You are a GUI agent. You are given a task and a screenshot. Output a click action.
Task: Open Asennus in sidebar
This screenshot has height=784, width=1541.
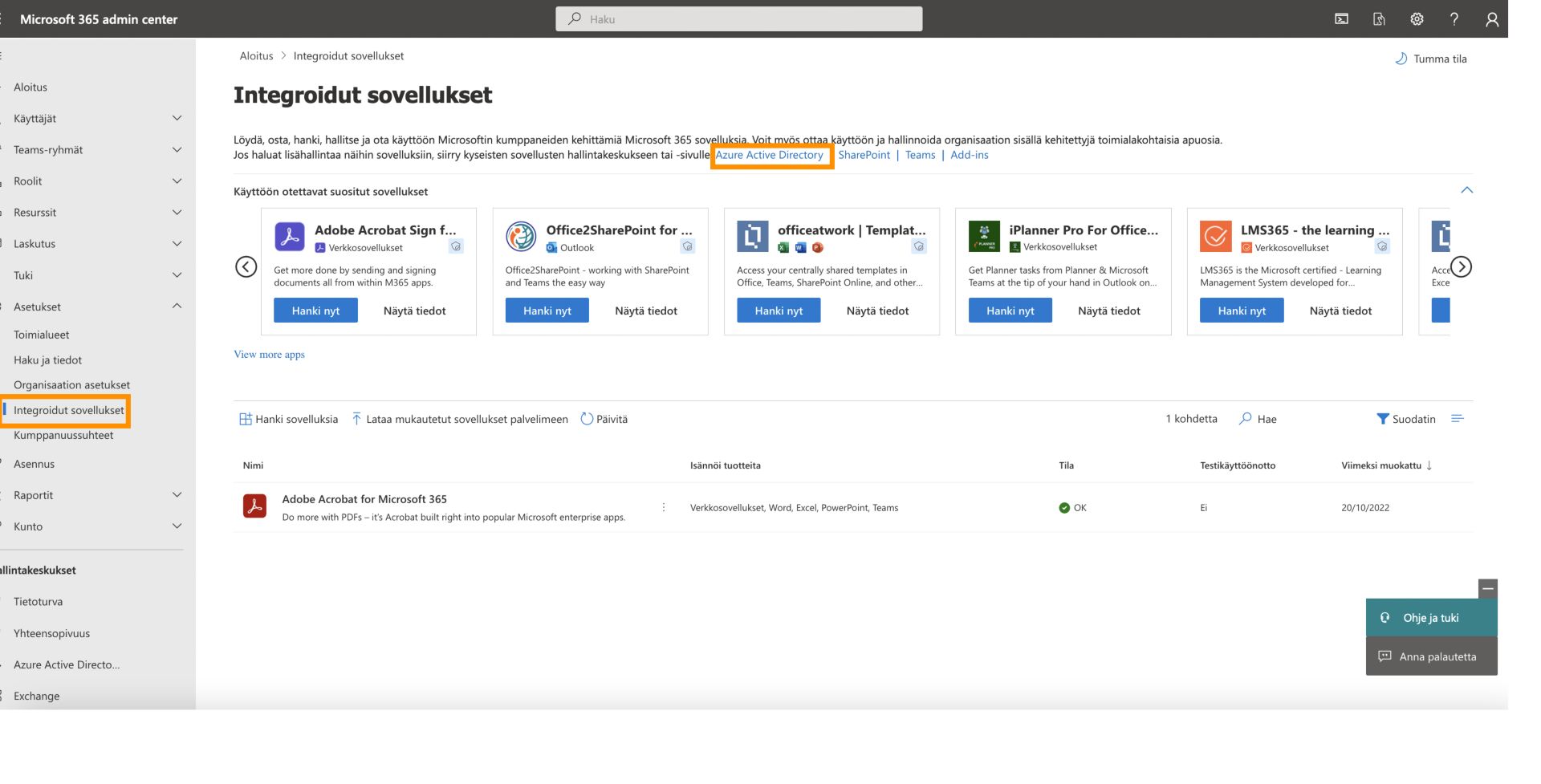tap(34, 464)
